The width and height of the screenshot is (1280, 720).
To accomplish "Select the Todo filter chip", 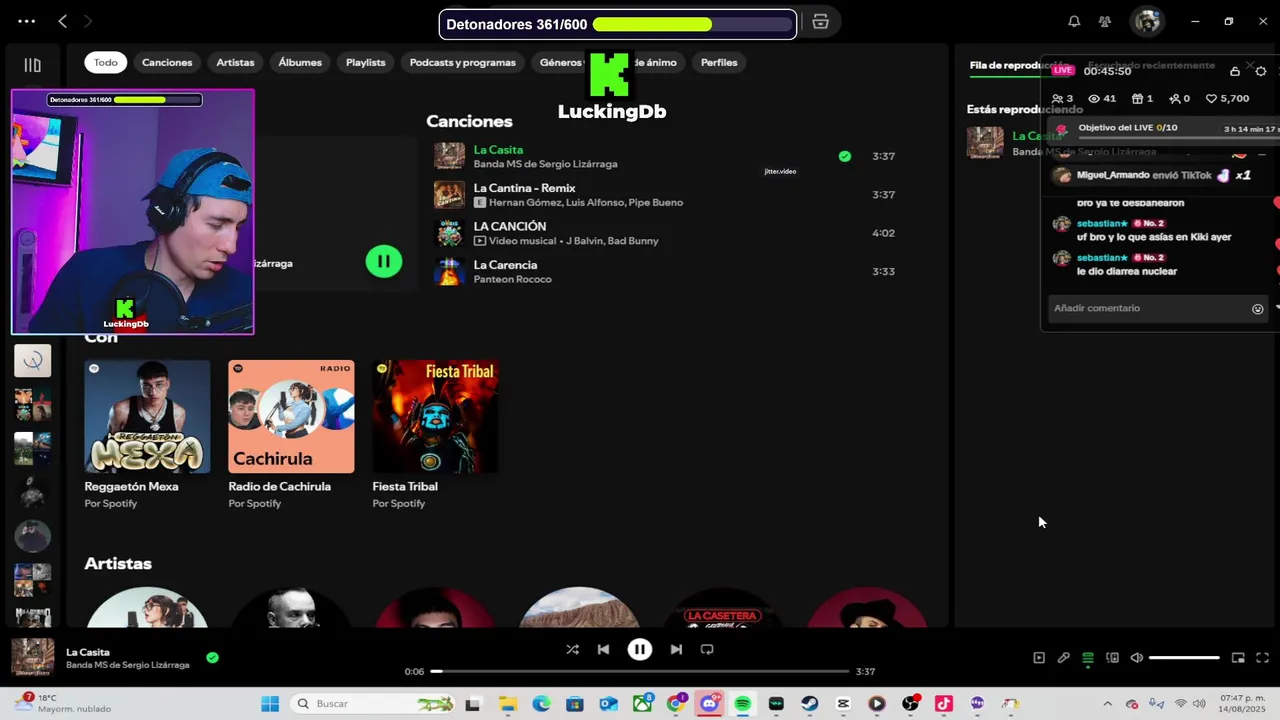I will point(106,62).
